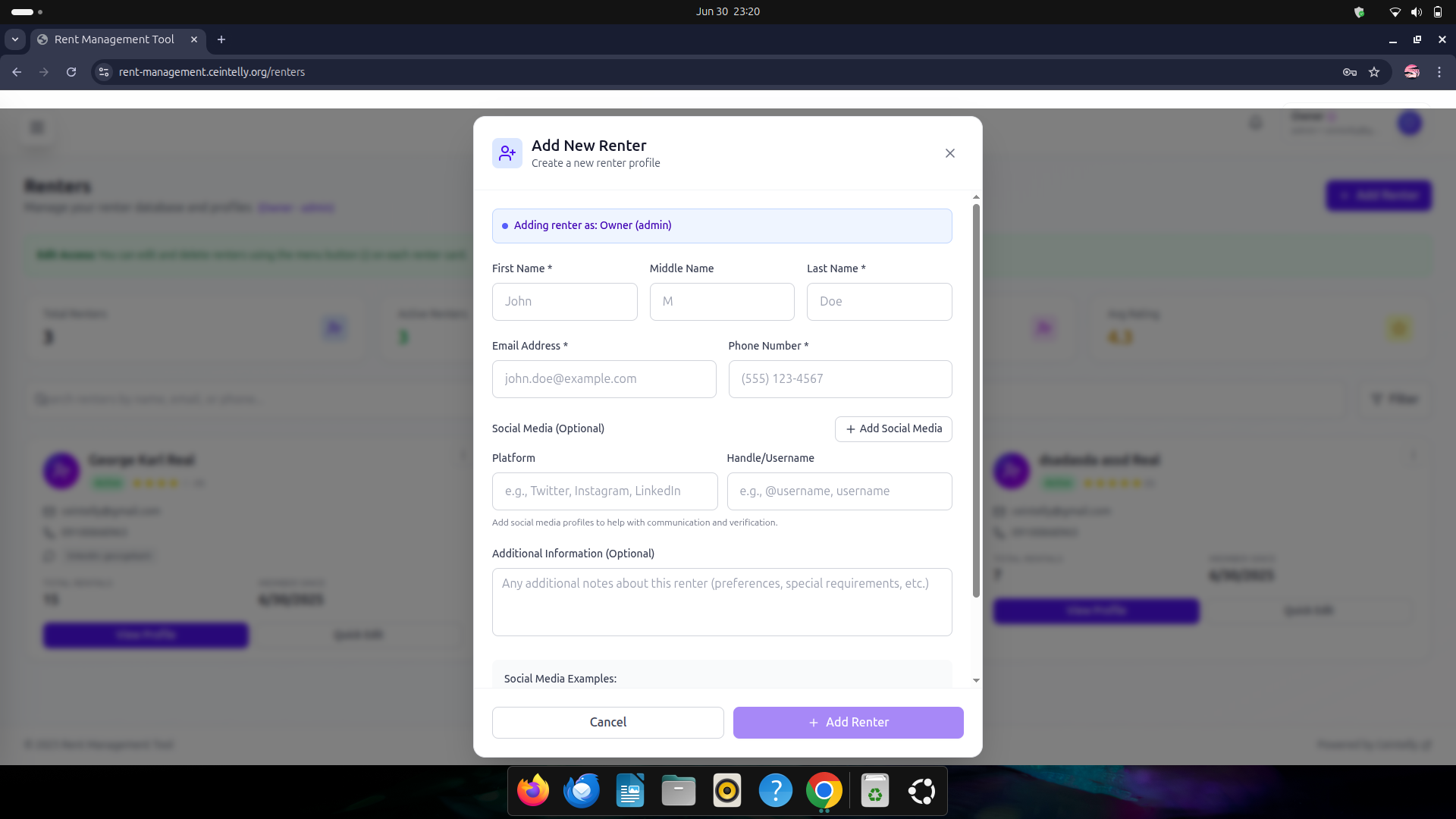The width and height of the screenshot is (1456, 819).
Task: Focus the First Name field
Action: pos(564,302)
